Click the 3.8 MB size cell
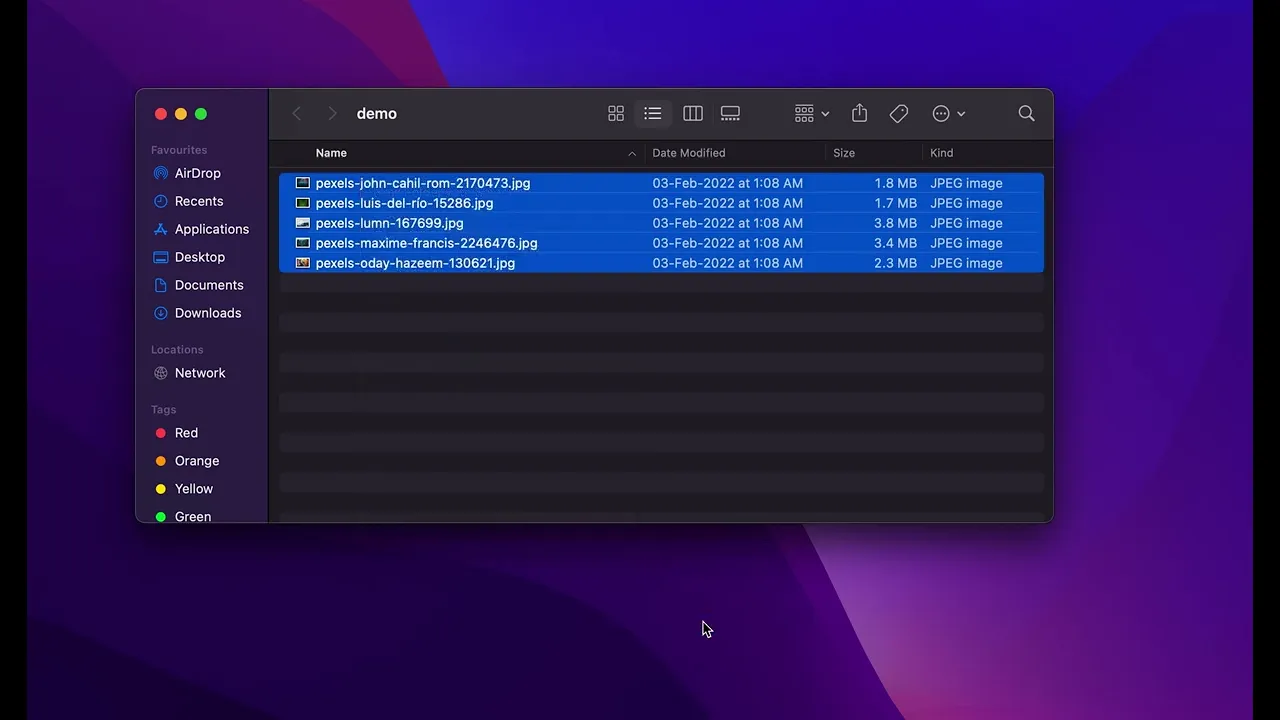 point(895,223)
